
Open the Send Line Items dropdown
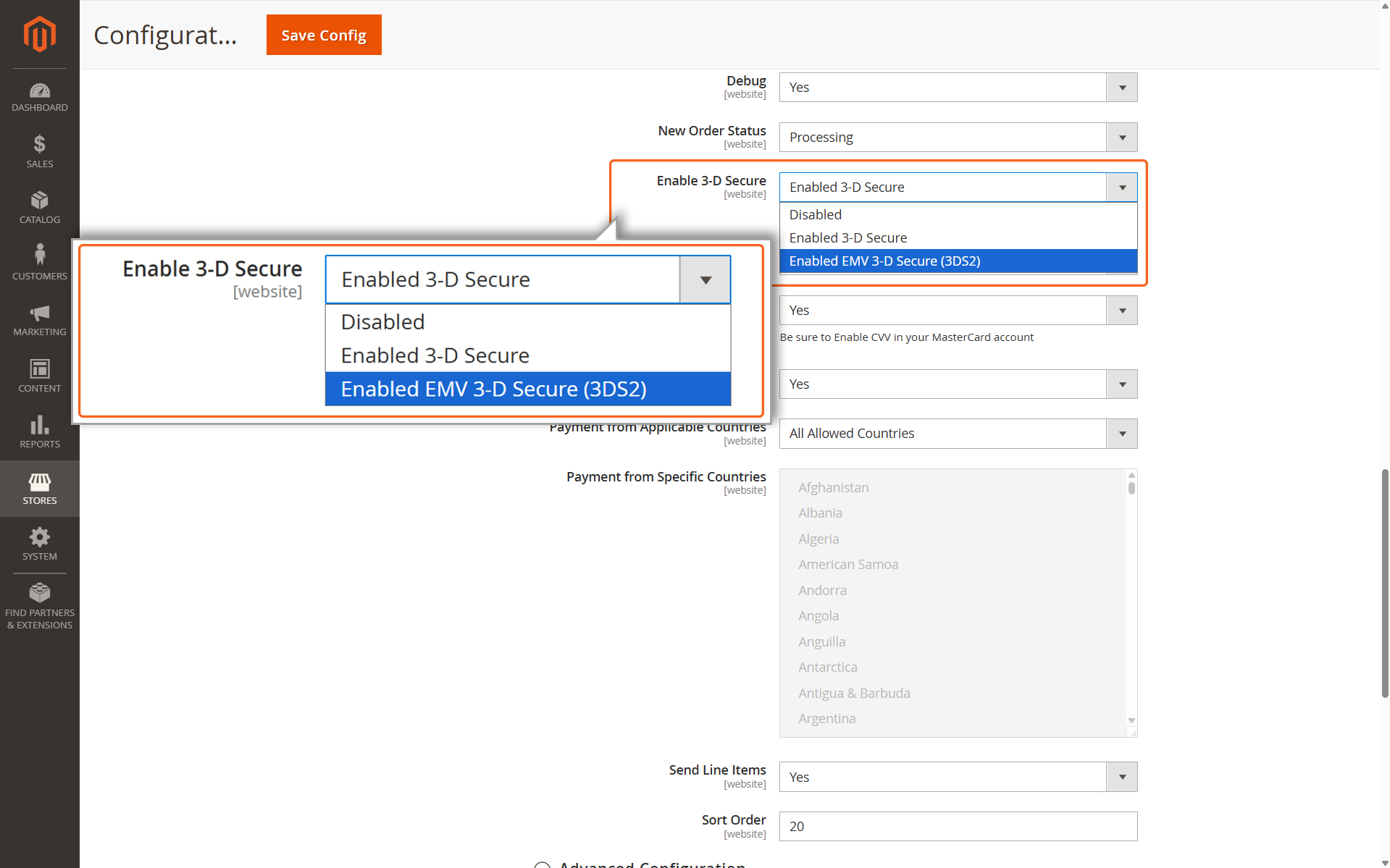(958, 777)
